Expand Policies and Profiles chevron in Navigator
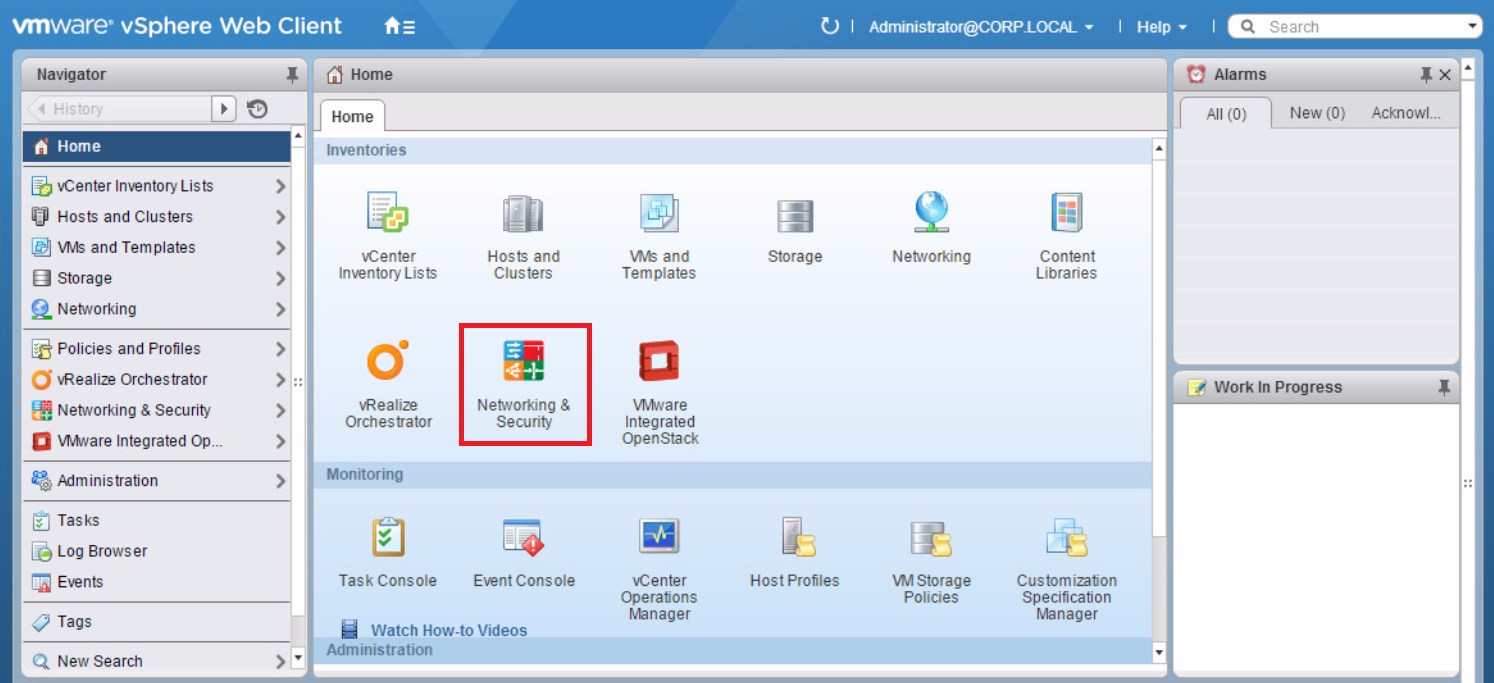This screenshot has width=1494, height=683. (280, 349)
